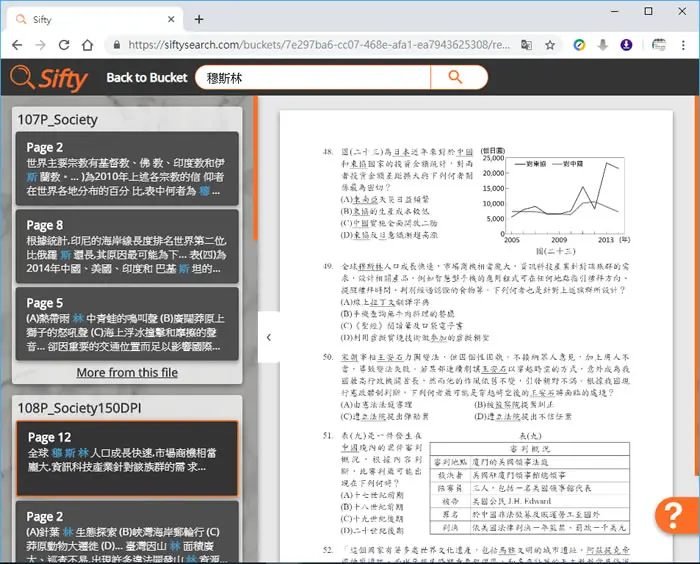The width and height of the screenshot is (700, 564).
Task: Open a new browser tab
Action: click(199, 19)
